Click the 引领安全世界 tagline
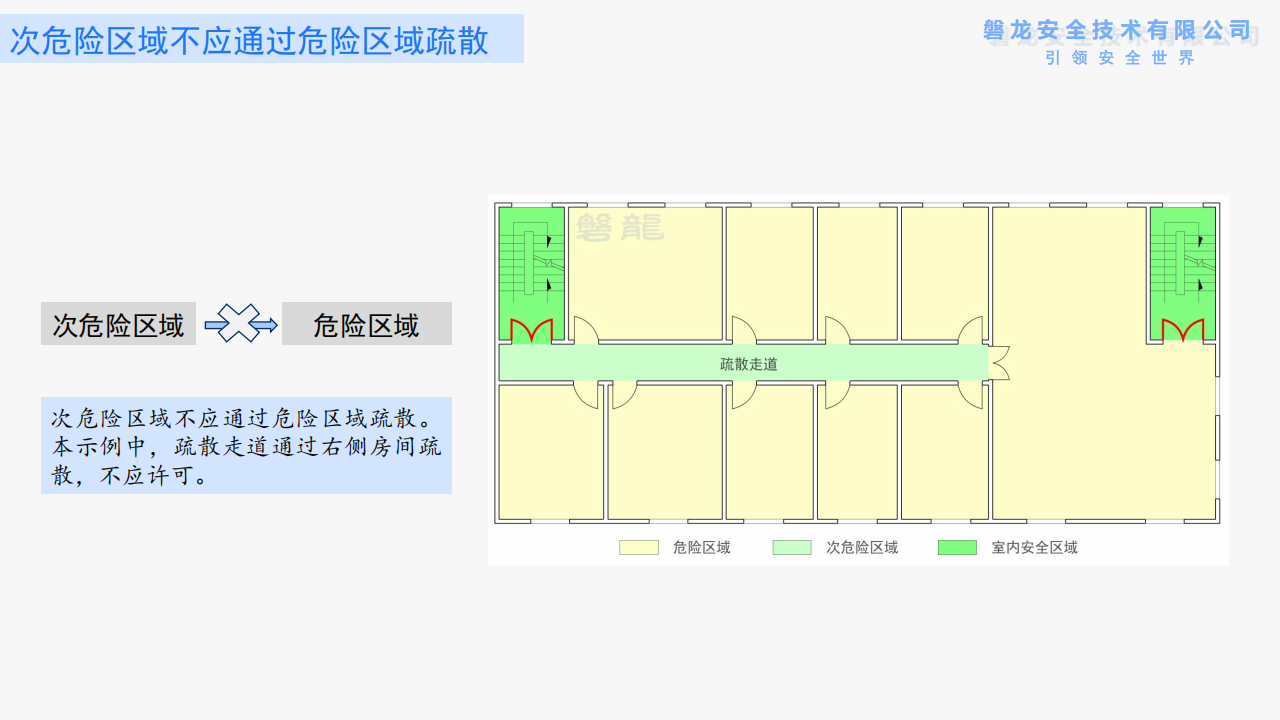1280x720 pixels. point(1120,58)
